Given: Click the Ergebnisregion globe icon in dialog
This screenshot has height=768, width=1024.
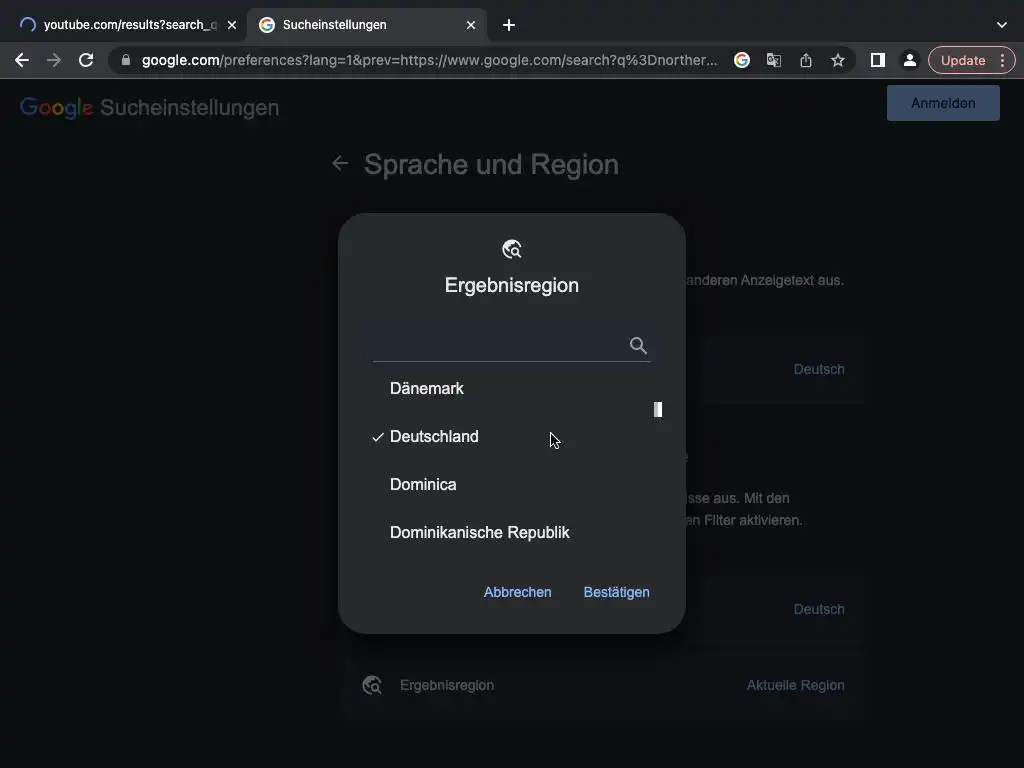Looking at the screenshot, I should pyautogui.click(x=512, y=249).
